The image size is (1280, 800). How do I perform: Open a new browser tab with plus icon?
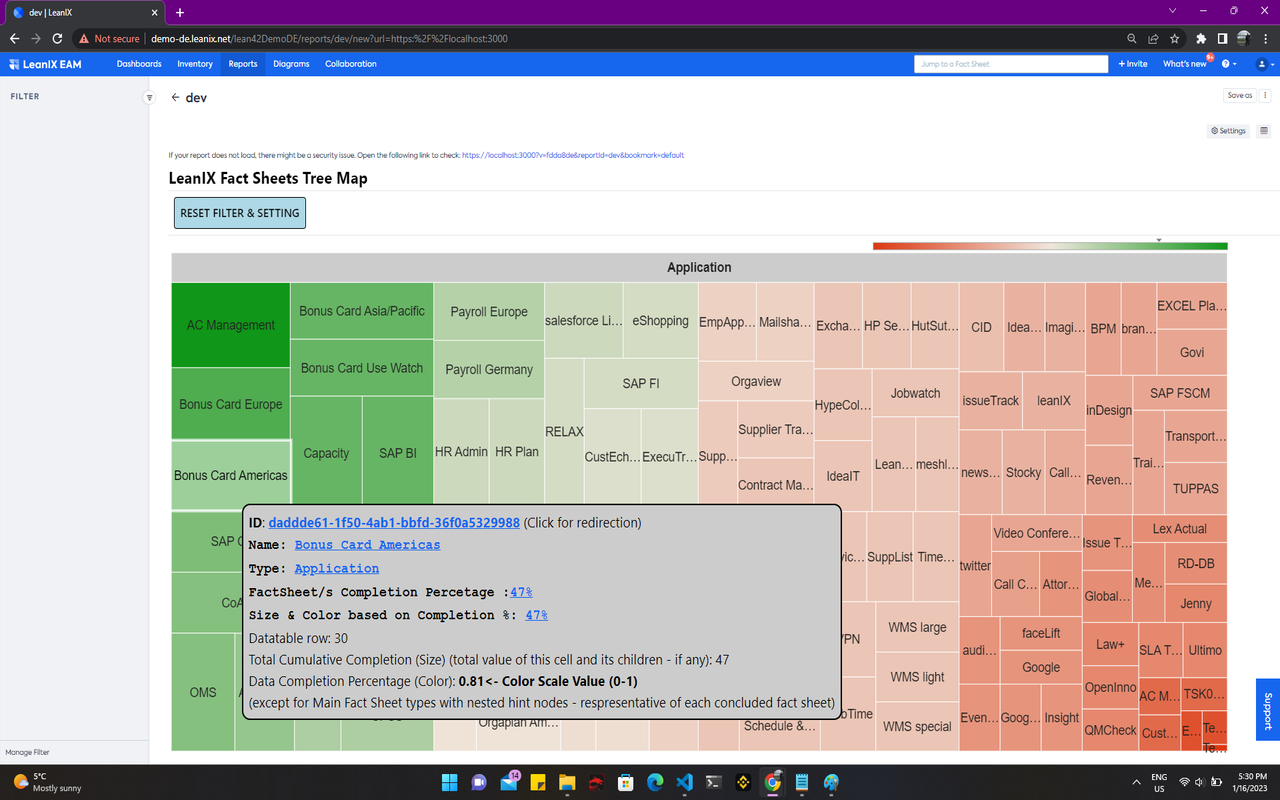(x=180, y=12)
